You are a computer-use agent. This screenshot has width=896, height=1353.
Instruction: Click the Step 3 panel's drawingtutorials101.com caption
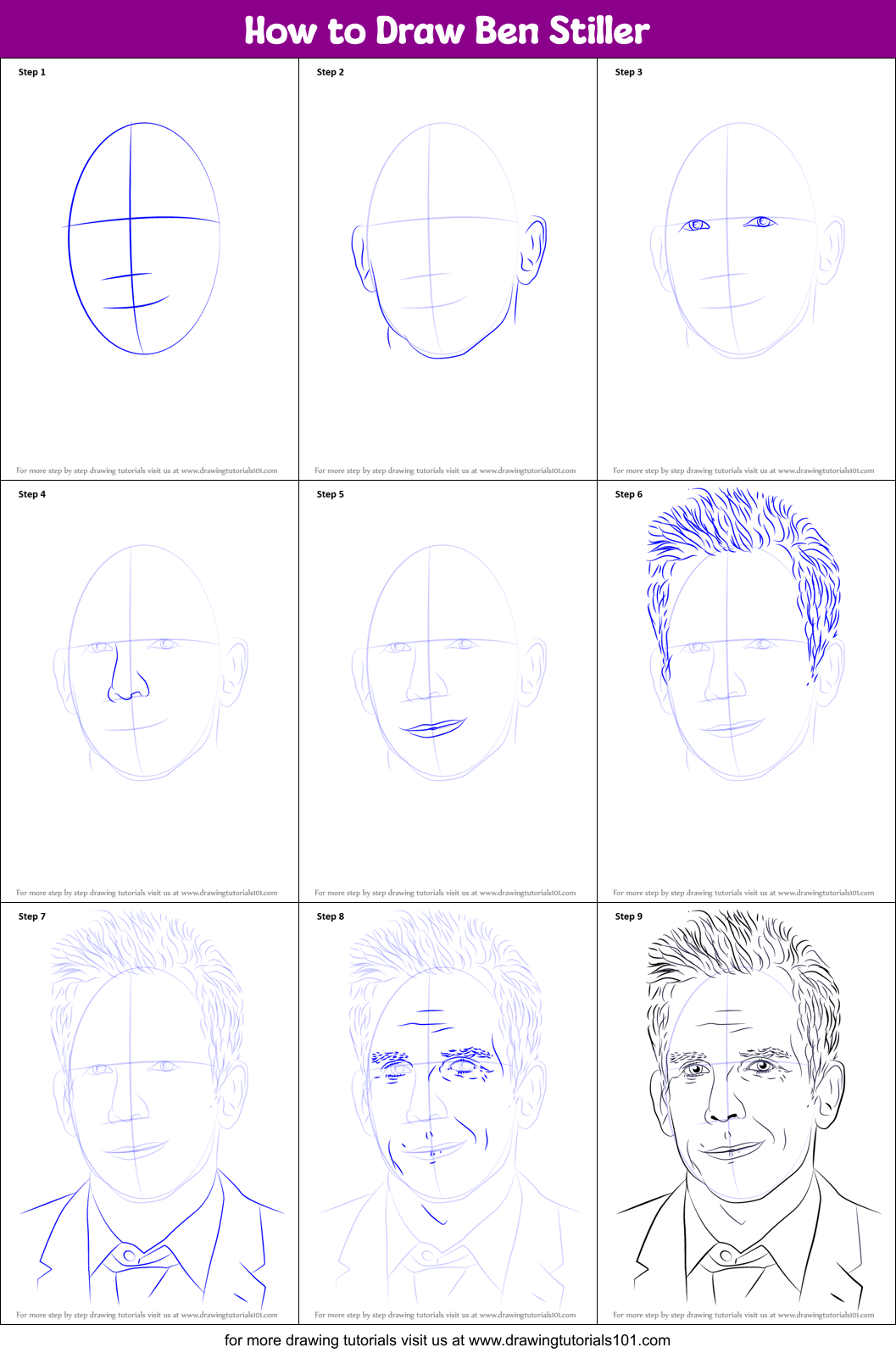pyautogui.click(x=743, y=470)
